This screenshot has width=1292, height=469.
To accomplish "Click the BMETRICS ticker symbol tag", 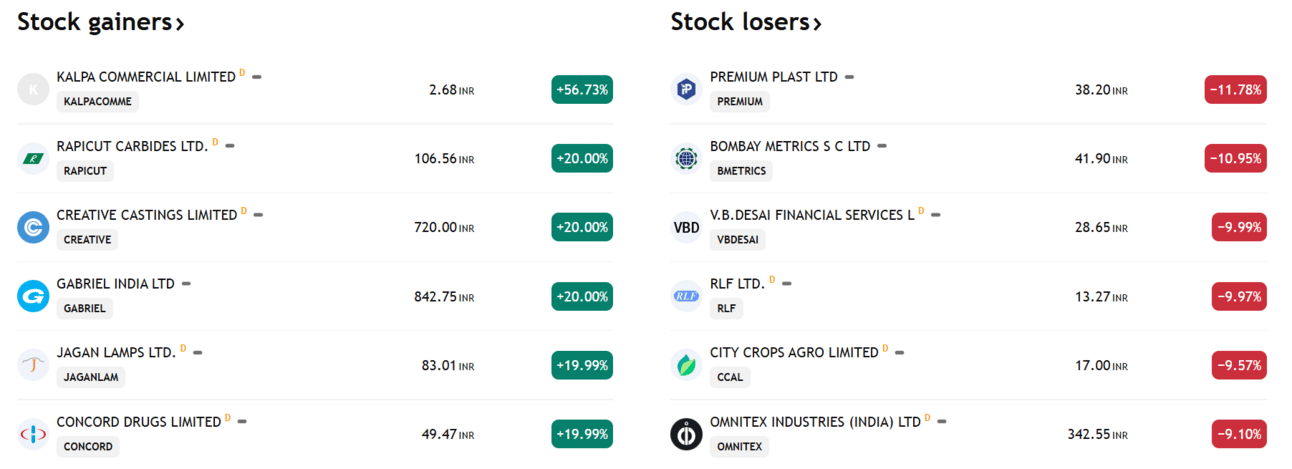I will coord(741,171).
